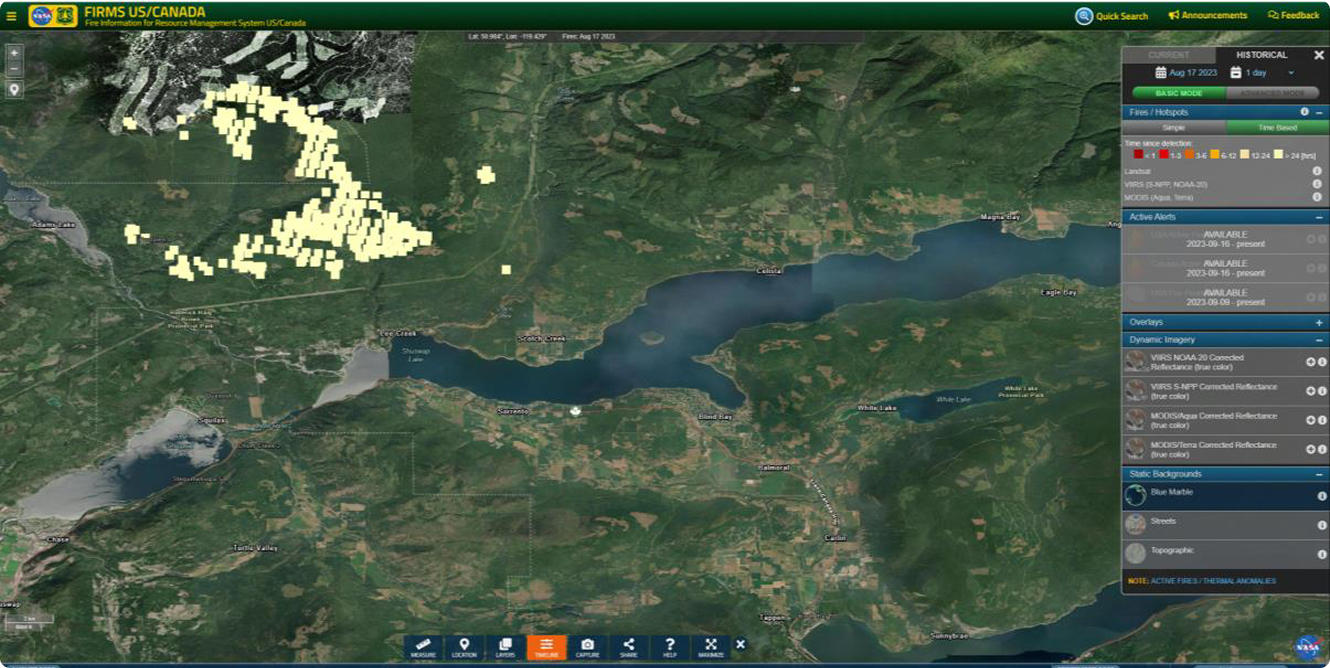Screen dimensions: 1330x668
Task: Open the Layers tool
Action: 505,648
